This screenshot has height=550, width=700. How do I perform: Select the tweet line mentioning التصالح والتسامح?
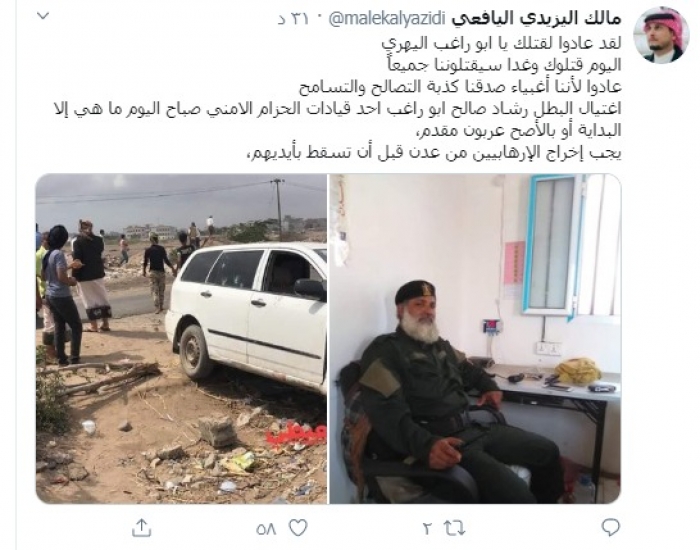[x=460, y=87]
